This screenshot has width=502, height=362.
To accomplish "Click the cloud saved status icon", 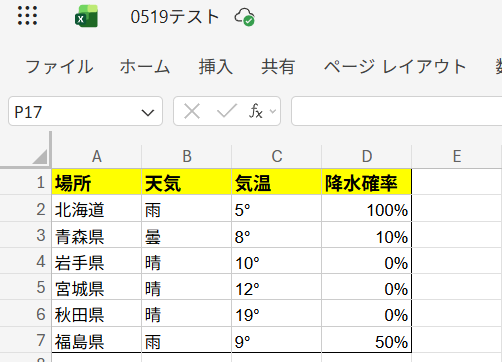I will 244,17.
